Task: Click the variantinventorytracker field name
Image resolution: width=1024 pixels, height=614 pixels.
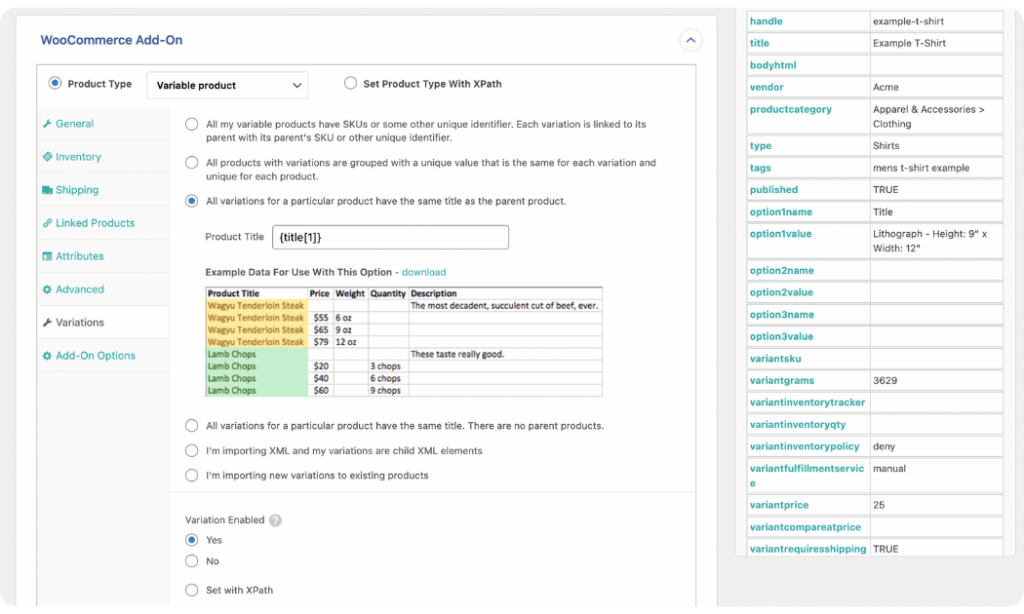Action: [x=807, y=402]
